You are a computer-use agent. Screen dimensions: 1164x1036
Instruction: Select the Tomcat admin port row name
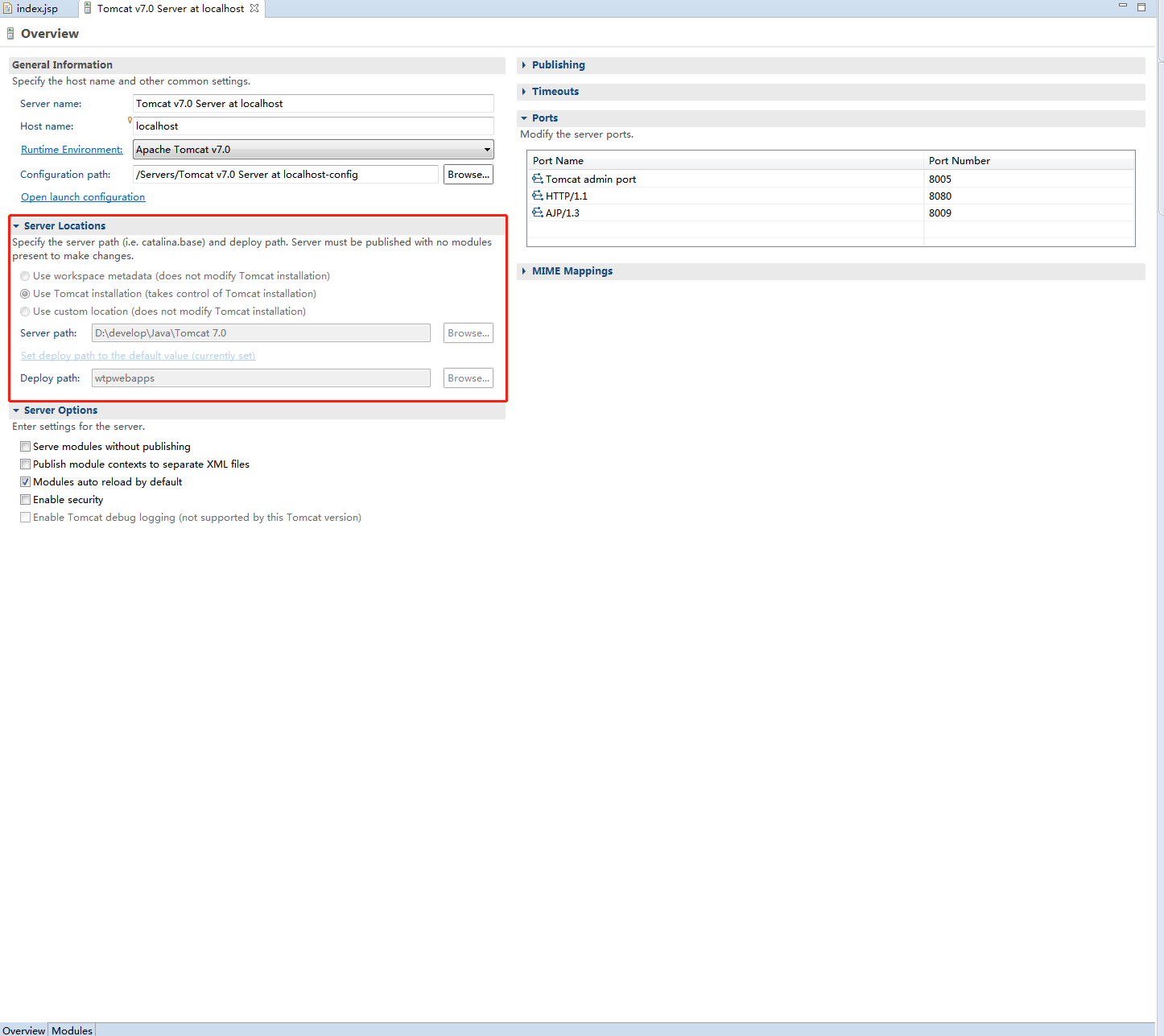(591, 179)
